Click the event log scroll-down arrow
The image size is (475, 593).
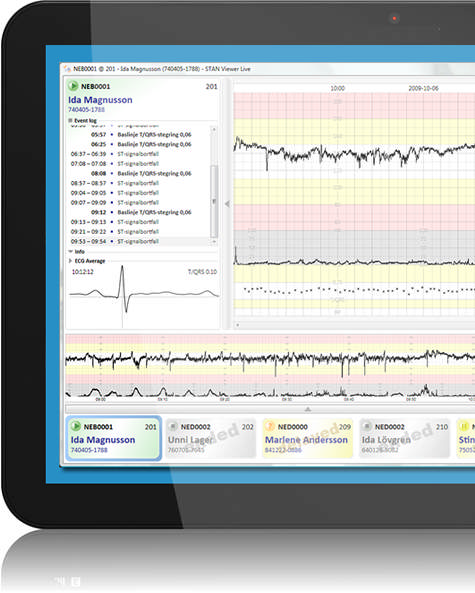pyautogui.click(x=214, y=241)
